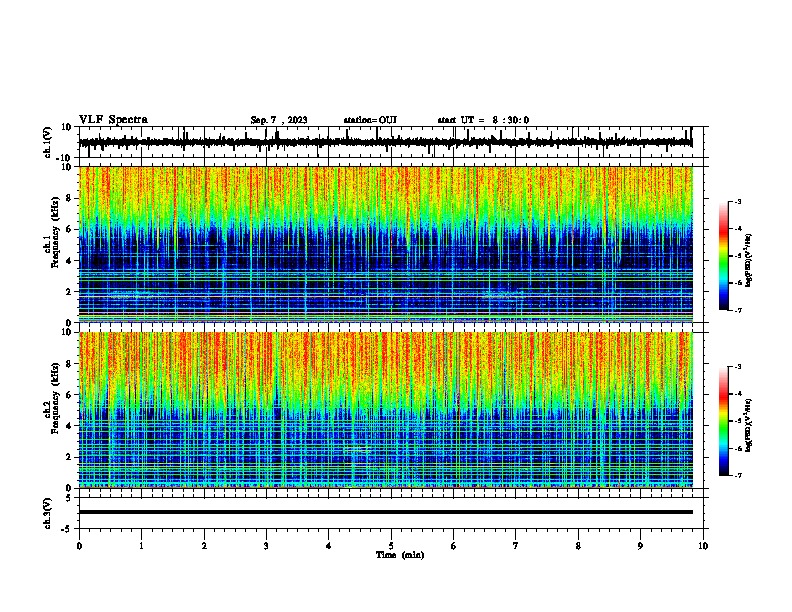Click the "ch.3(V)" axis label
This screenshot has width=792, height=612.
click(x=47, y=513)
